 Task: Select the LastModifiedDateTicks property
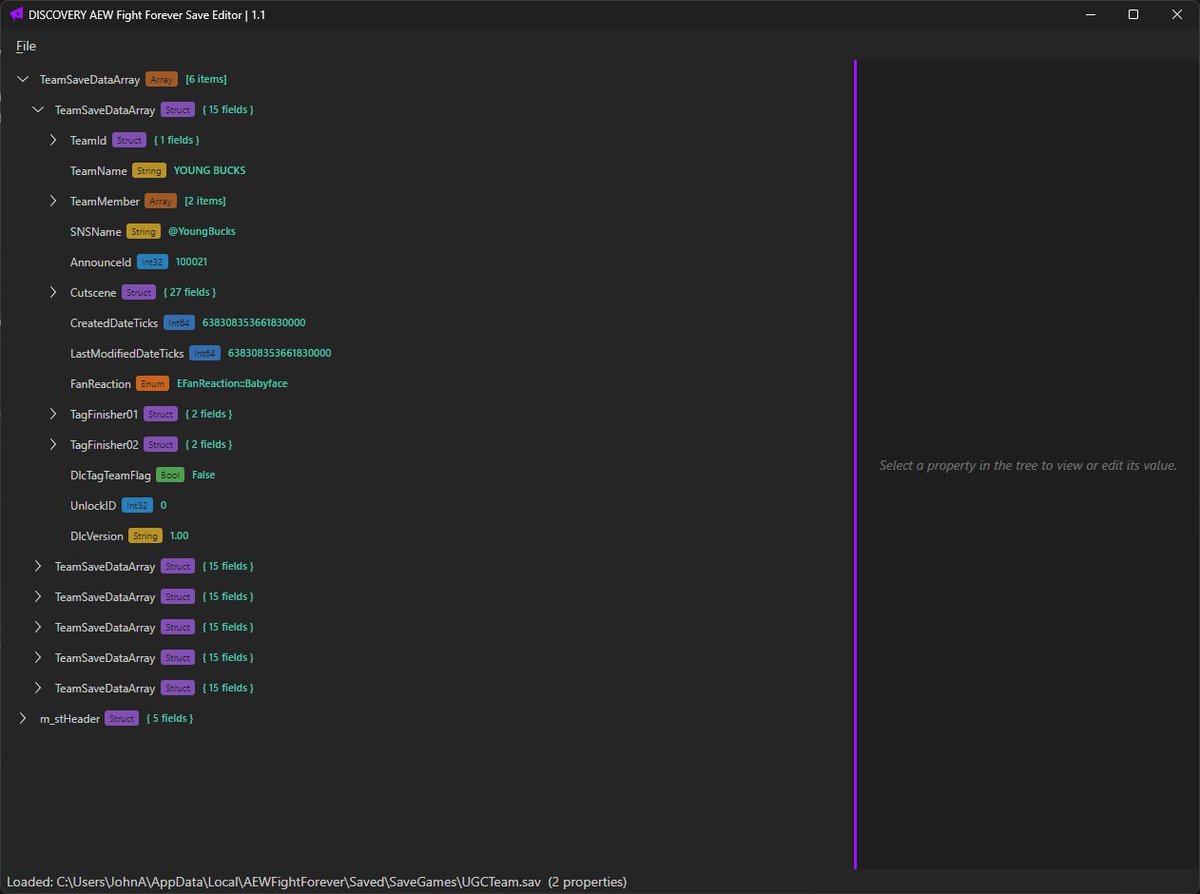[127, 353]
